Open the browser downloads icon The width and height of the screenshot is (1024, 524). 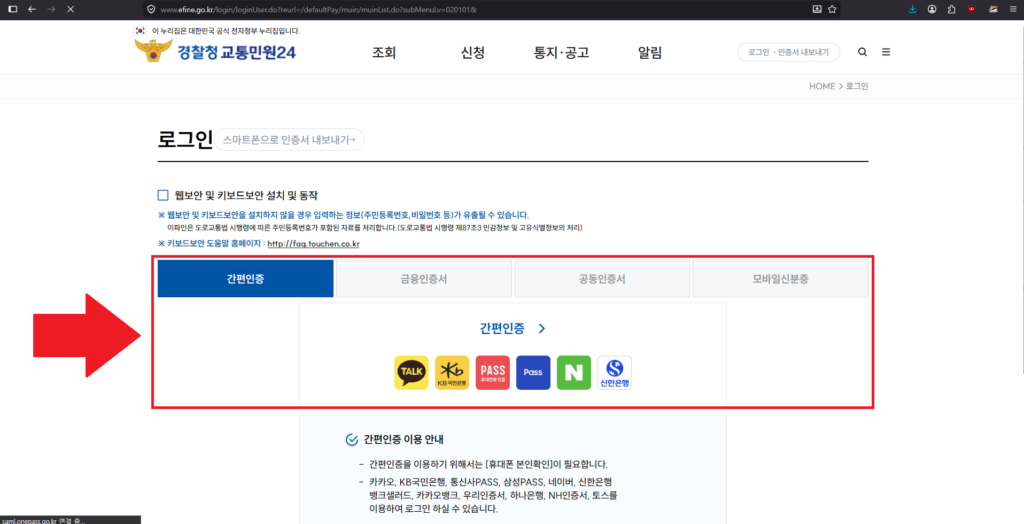pos(912,9)
